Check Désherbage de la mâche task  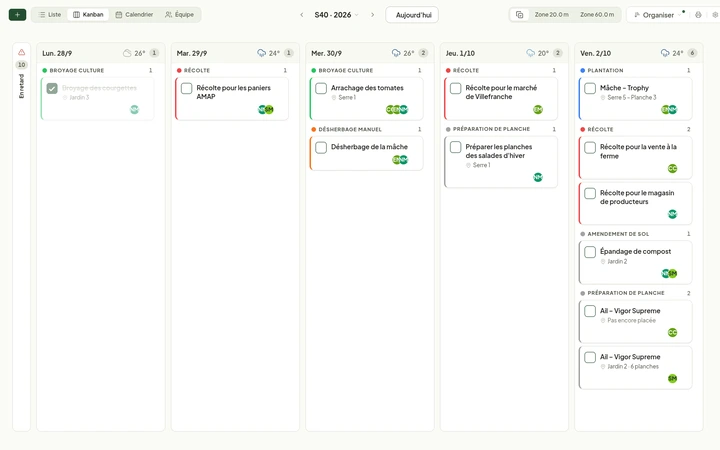click(x=321, y=147)
